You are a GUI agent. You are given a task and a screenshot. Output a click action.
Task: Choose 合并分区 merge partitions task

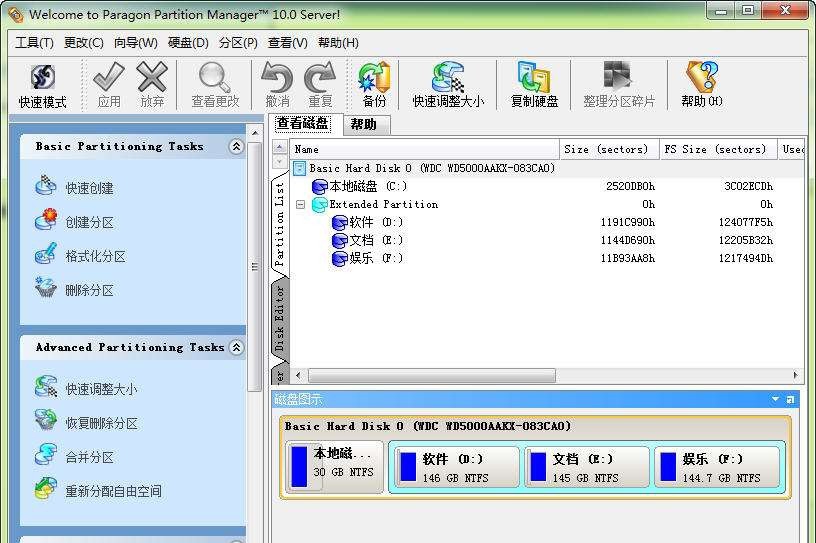pos(74,456)
